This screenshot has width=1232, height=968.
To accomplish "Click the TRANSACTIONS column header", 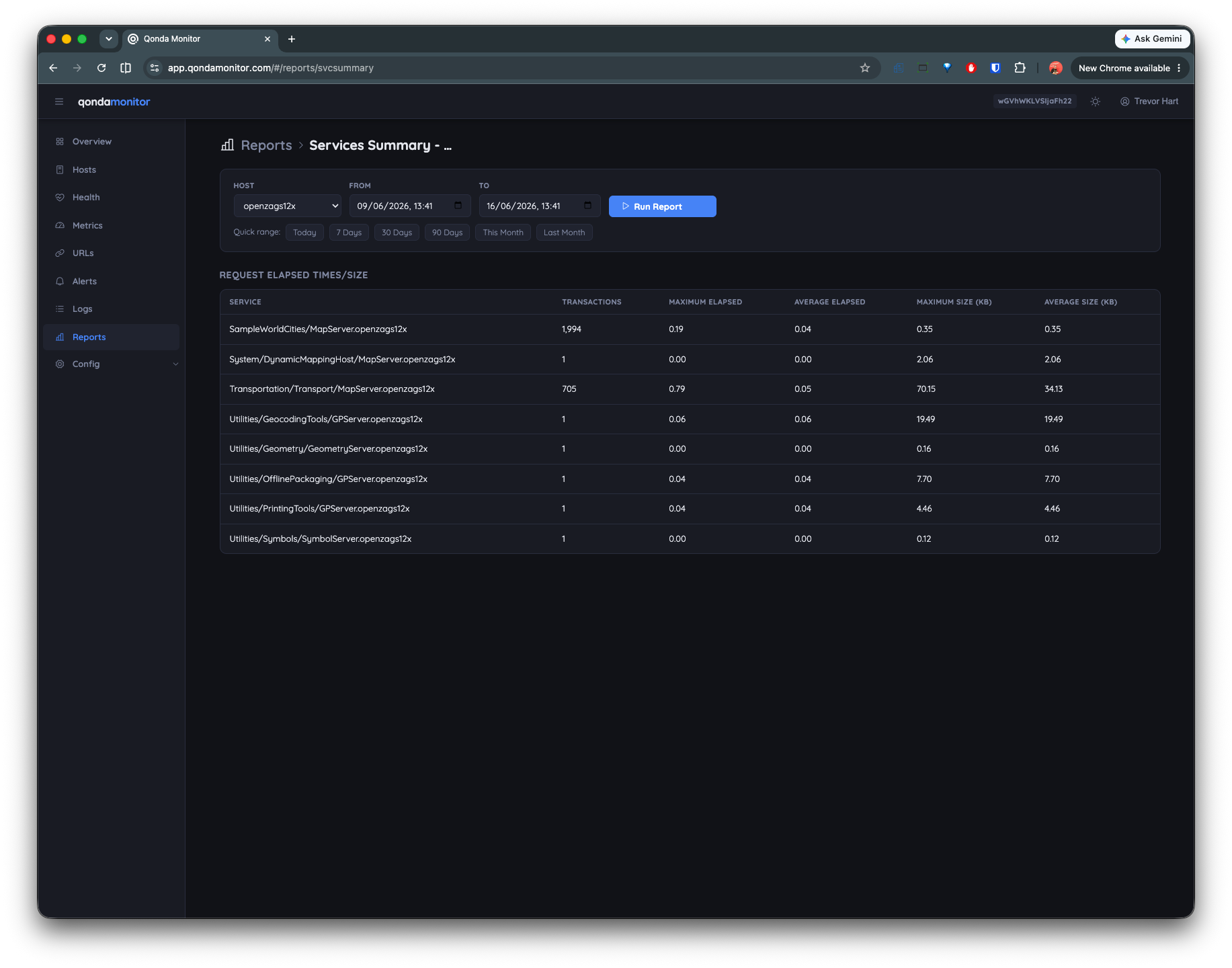I will tap(591, 302).
